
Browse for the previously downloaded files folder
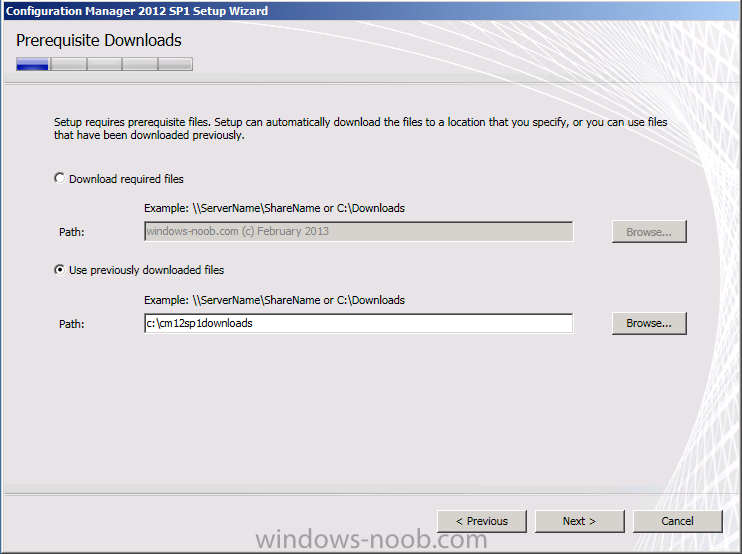tap(649, 323)
